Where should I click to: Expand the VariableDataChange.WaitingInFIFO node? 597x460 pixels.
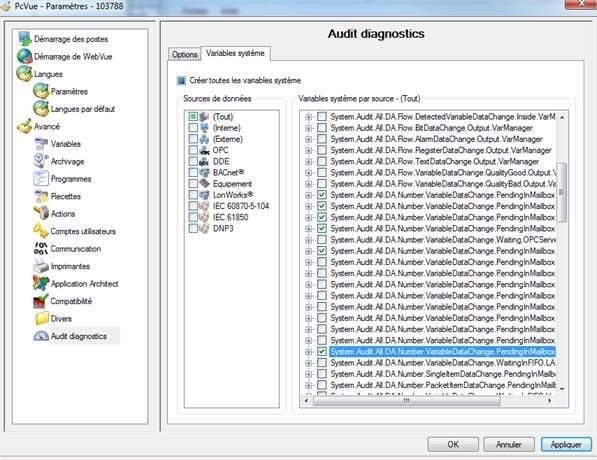[x=308, y=363]
